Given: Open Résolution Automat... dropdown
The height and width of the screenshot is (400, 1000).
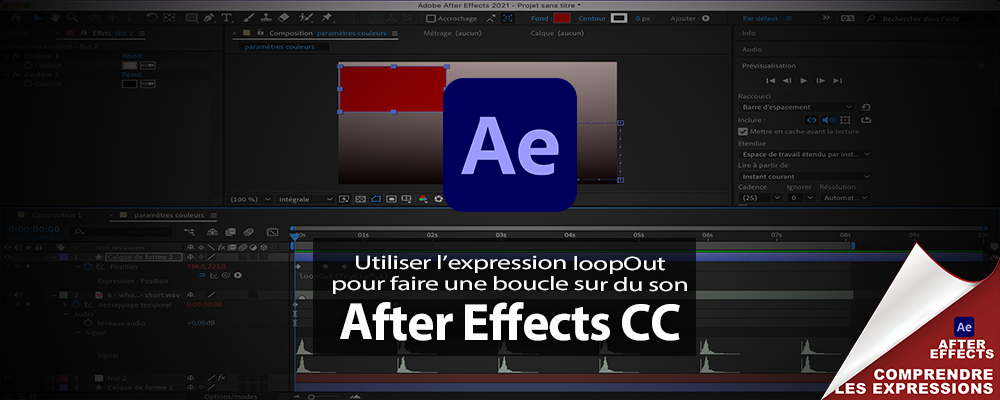Looking at the screenshot, I should coord(844,198).
